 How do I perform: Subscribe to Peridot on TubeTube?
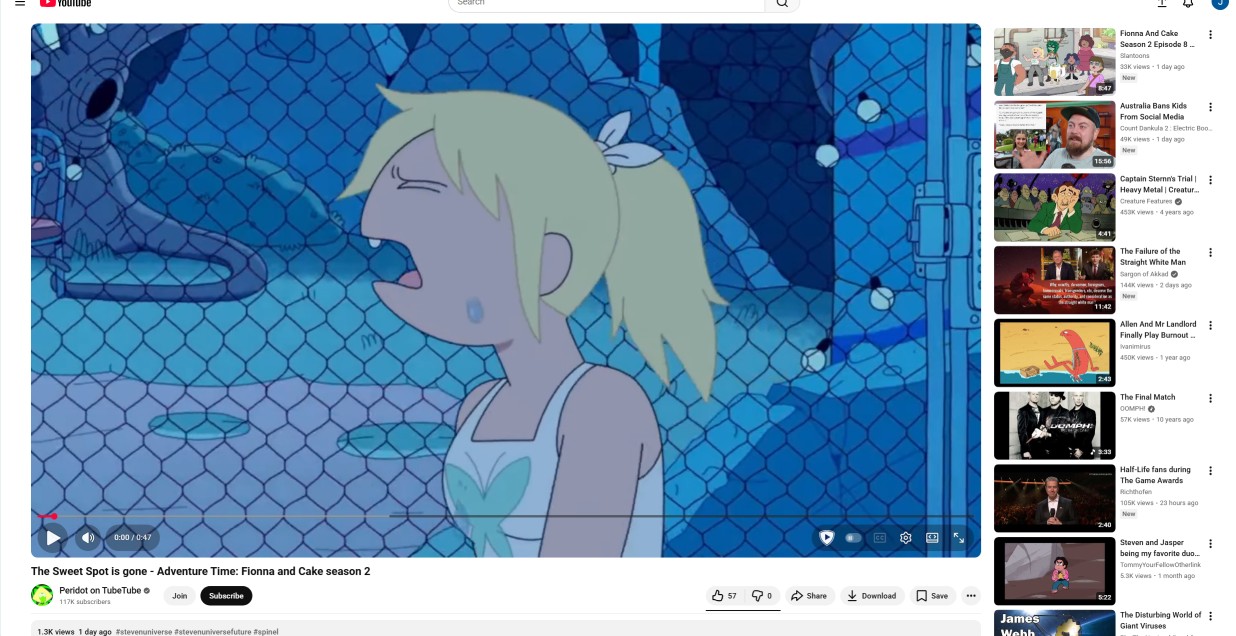pyautogui.click(x=226, y=596)
